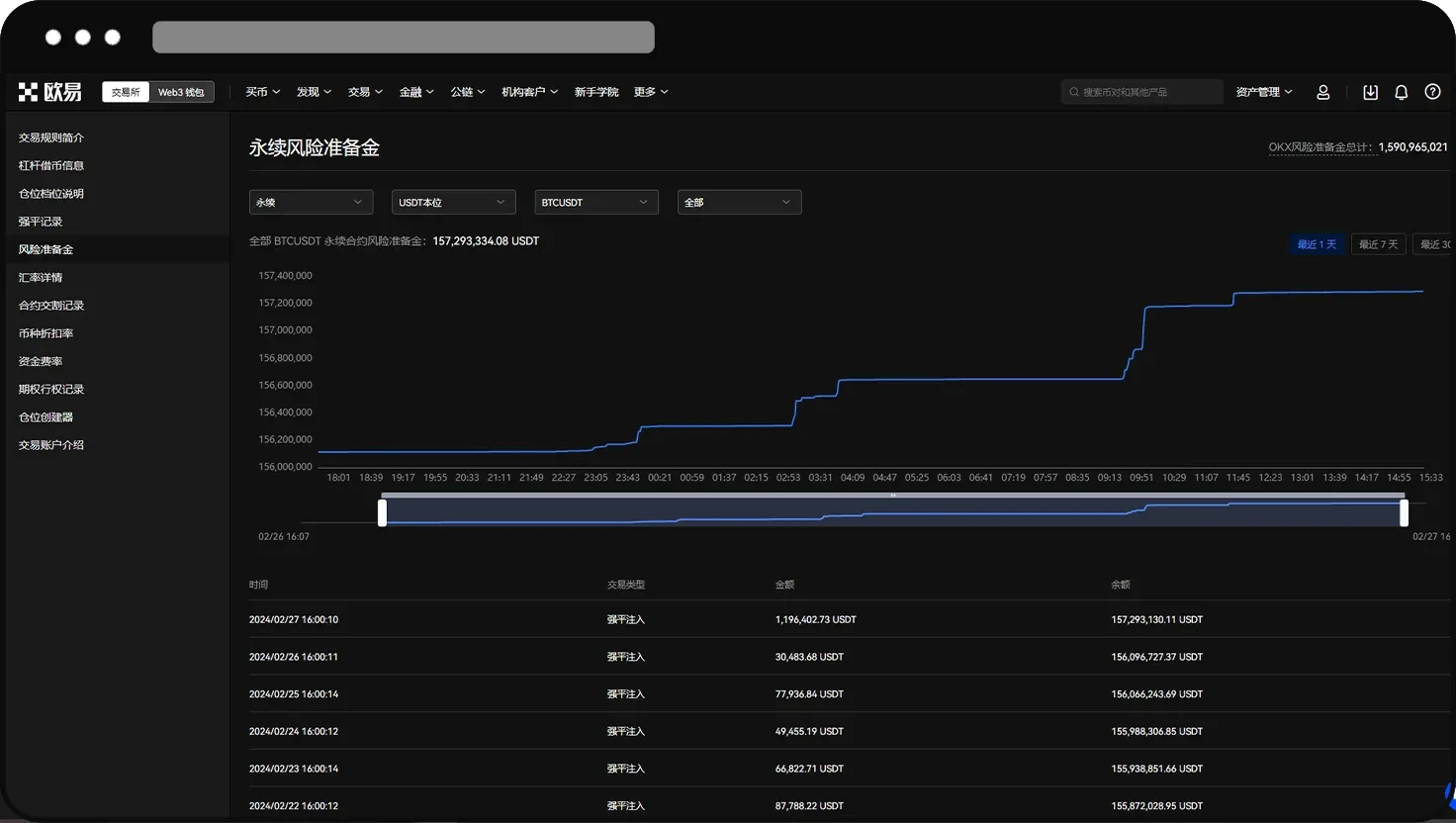Focus the search input field
Viewport: 1456px width, 823px height.
(1142, 92)
